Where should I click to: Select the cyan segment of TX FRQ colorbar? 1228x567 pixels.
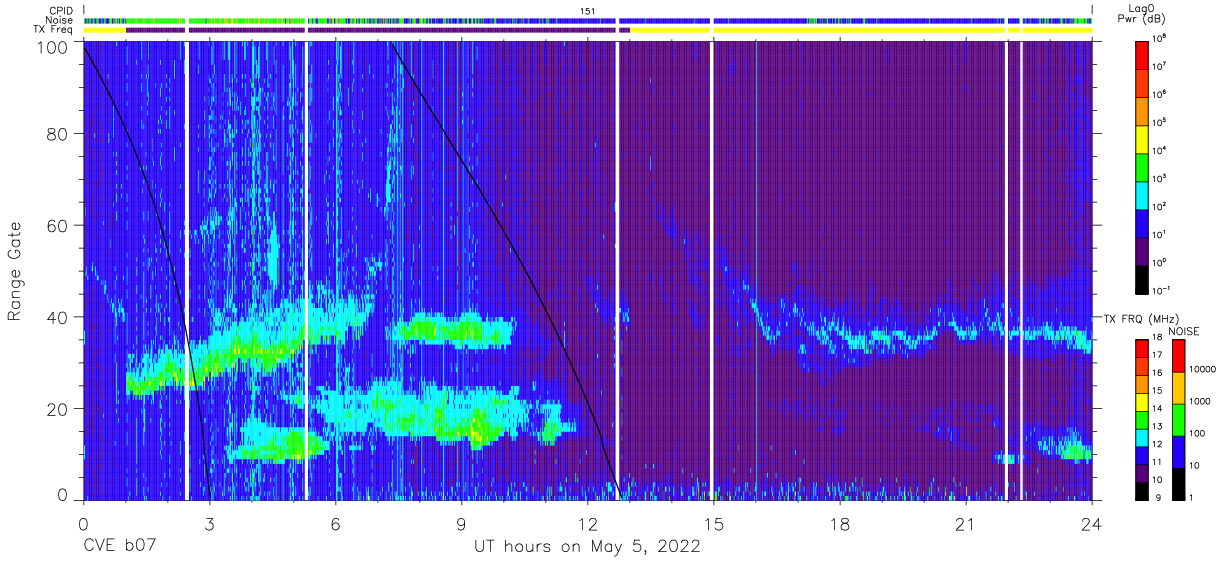pos(1143,436)
